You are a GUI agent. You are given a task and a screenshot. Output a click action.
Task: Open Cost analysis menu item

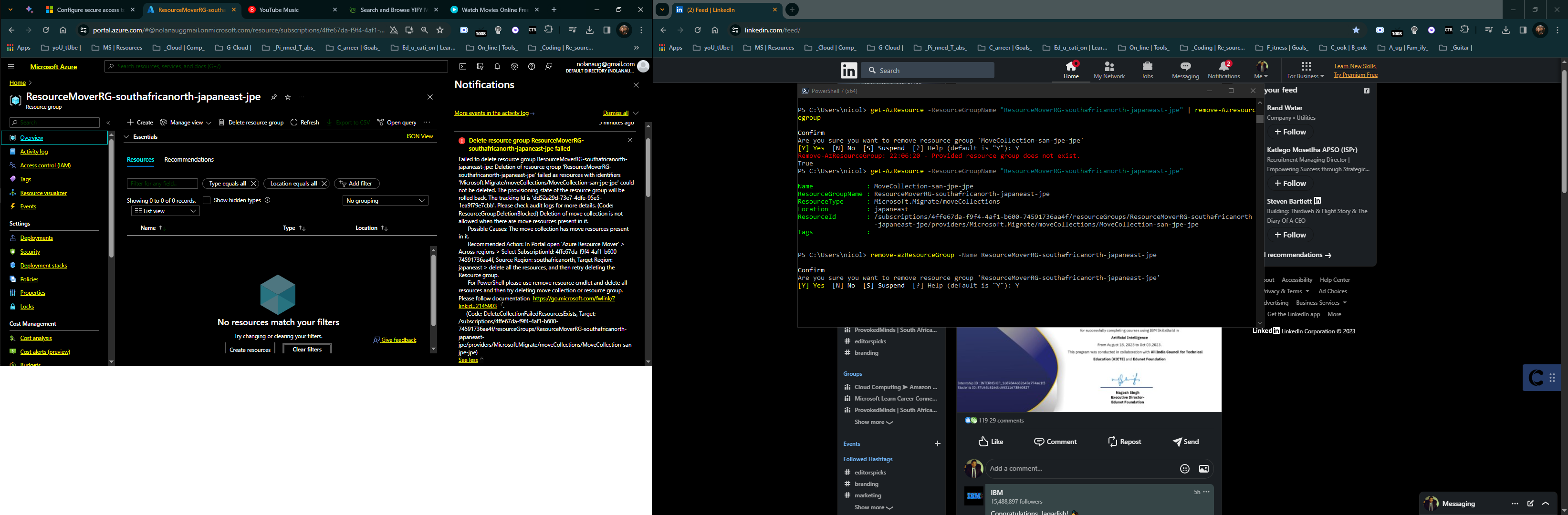click(x=36, y=338)
